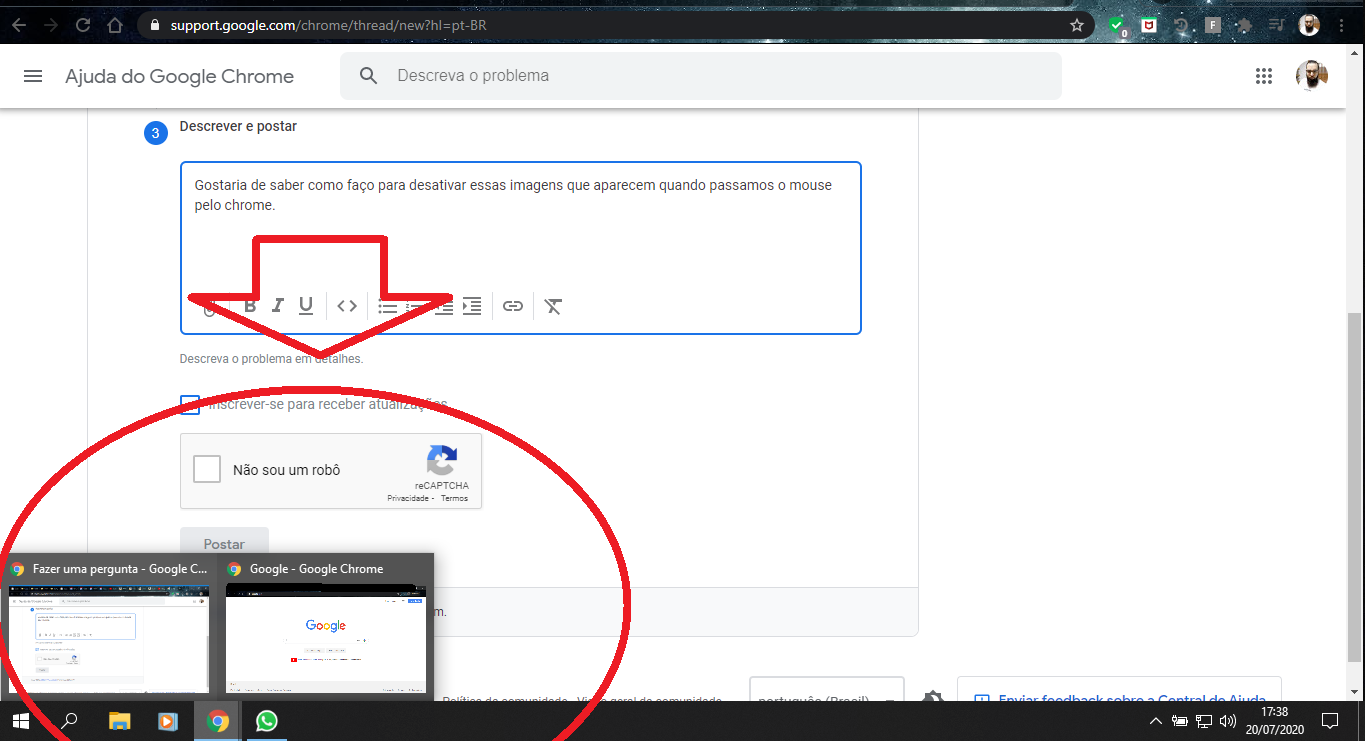This screenshot has height=741, width=1365.
Task: Open the Chrome profile avatar in toolbar
Action: point(1309,25)
